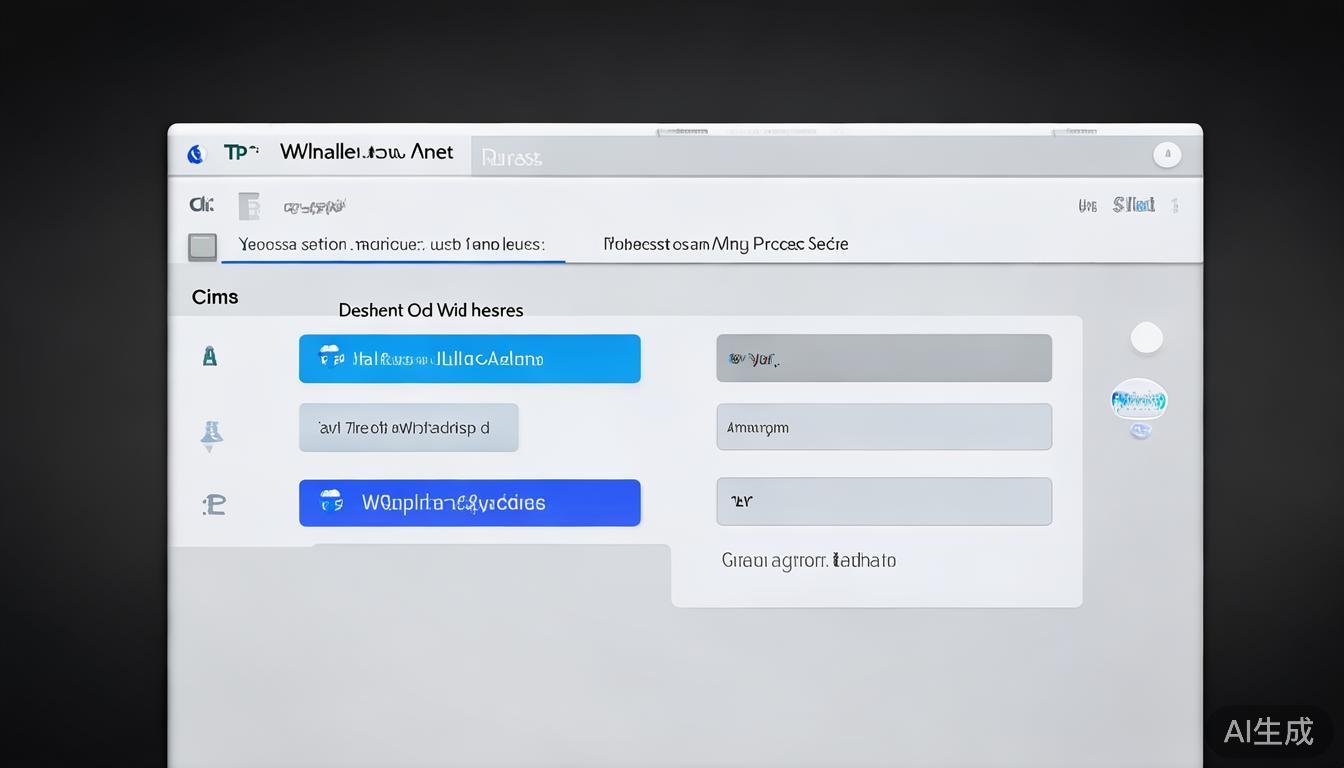Click the cloud icon on the light blue button

[331, 358]
